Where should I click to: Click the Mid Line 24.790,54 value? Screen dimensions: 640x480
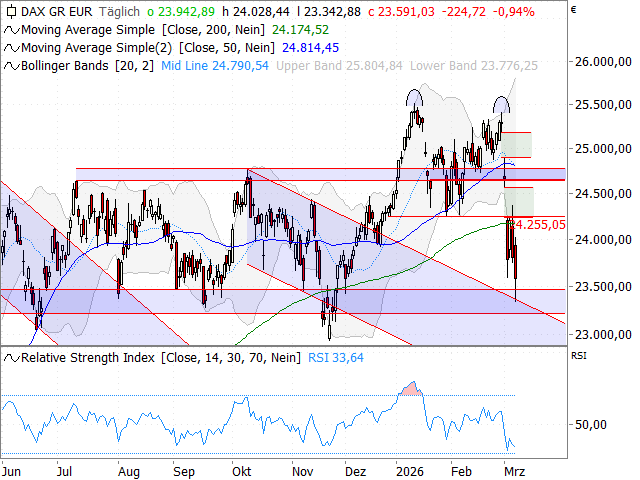point(215,66)
